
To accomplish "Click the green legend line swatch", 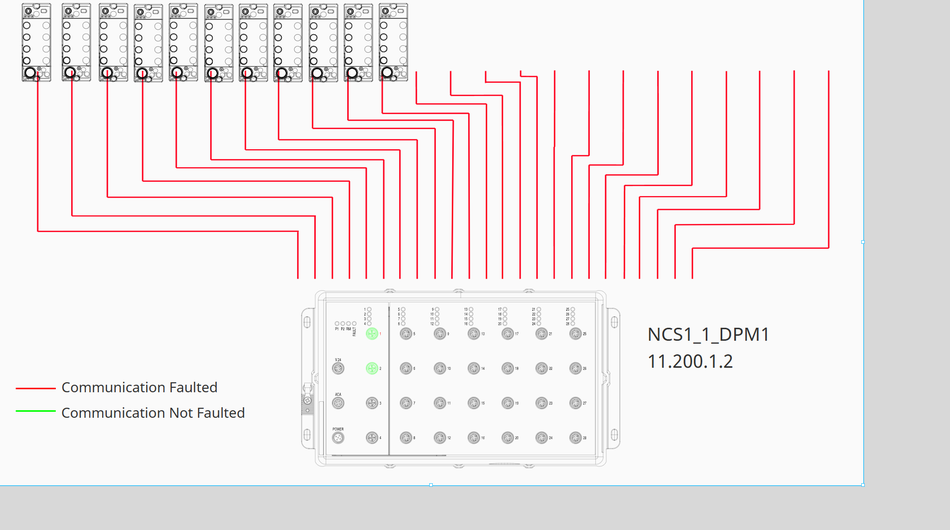I will [x=36, y=412].
